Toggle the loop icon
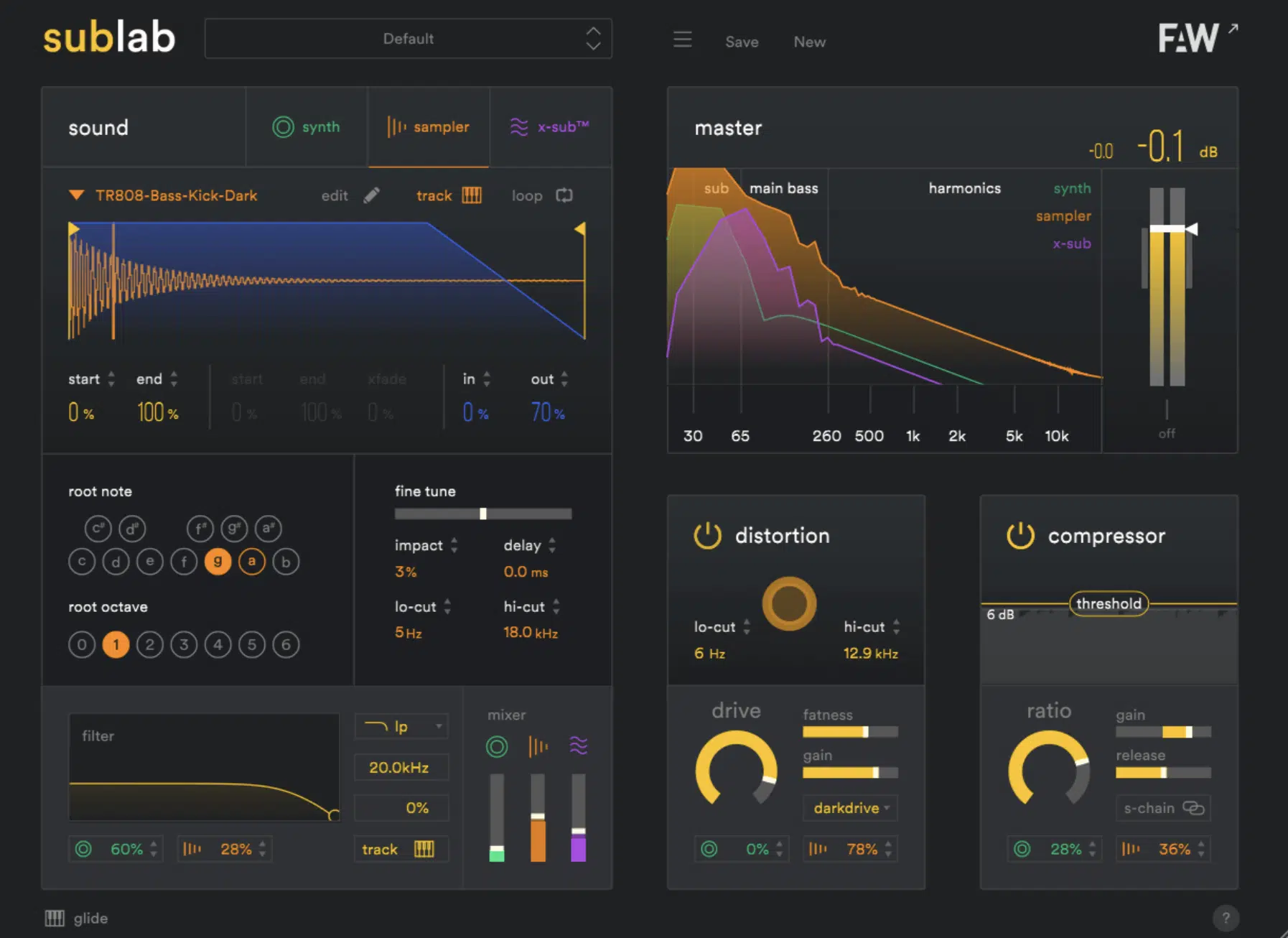This screenshot has height=938, width=1288. [564, 195]
